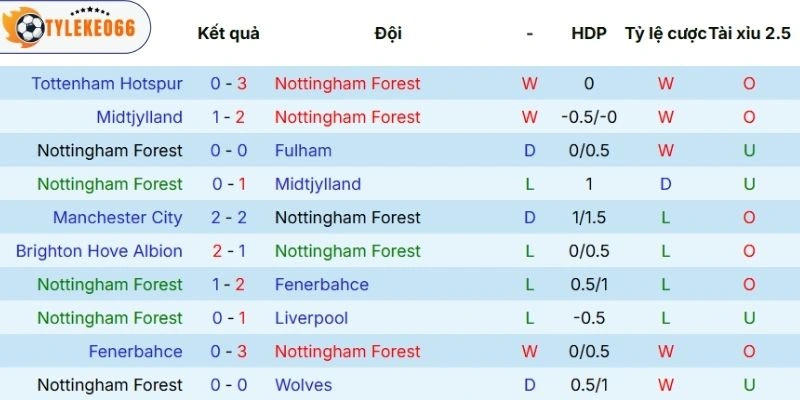Select the HDP column header
Viewport: 800px width, 400px height.
coord(589,33)
